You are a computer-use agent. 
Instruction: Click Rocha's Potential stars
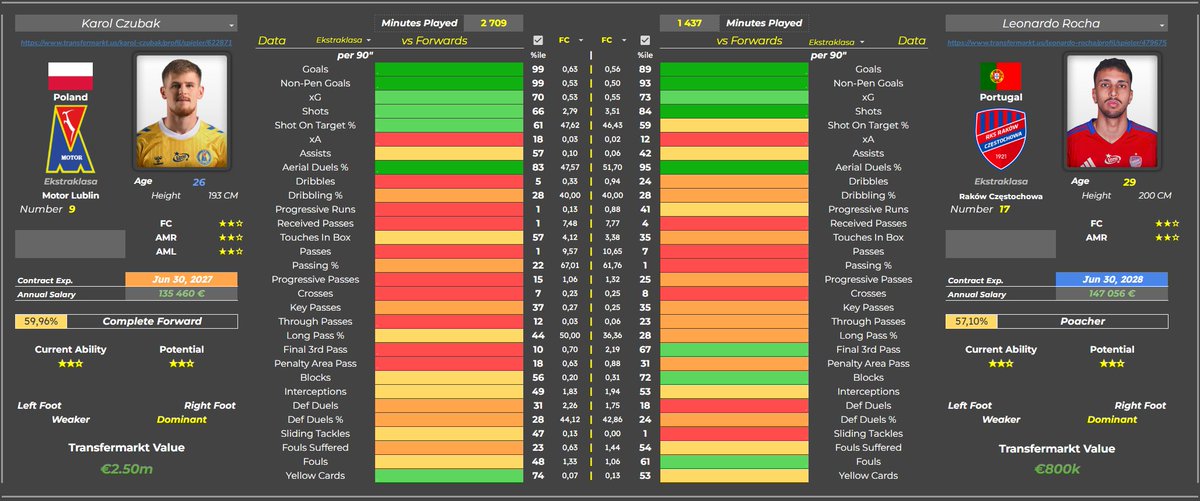tap(1111, 364)
